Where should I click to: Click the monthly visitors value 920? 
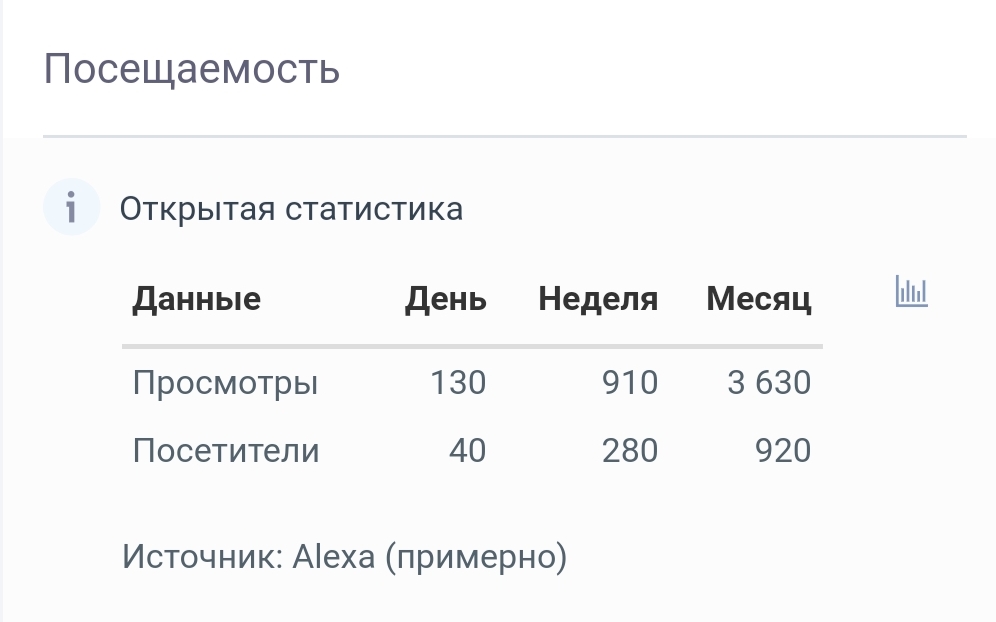point(783,450)
